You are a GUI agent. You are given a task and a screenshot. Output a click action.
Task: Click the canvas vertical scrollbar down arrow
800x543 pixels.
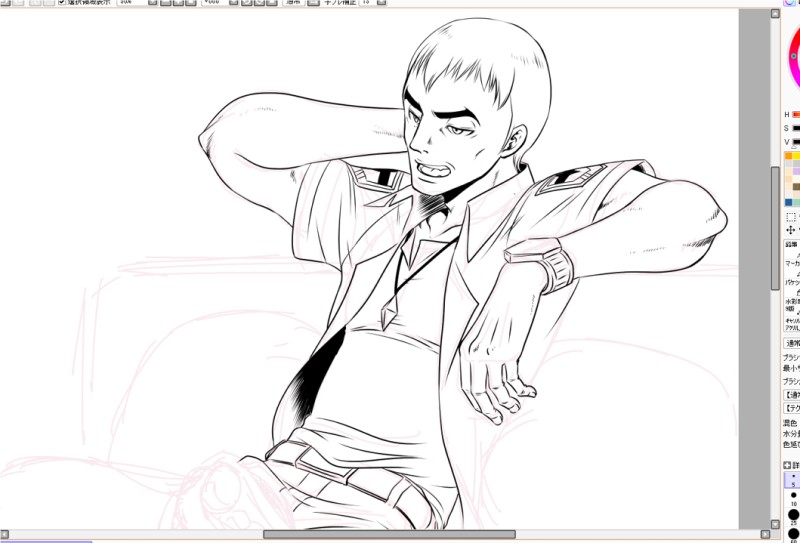coord(775,525)
